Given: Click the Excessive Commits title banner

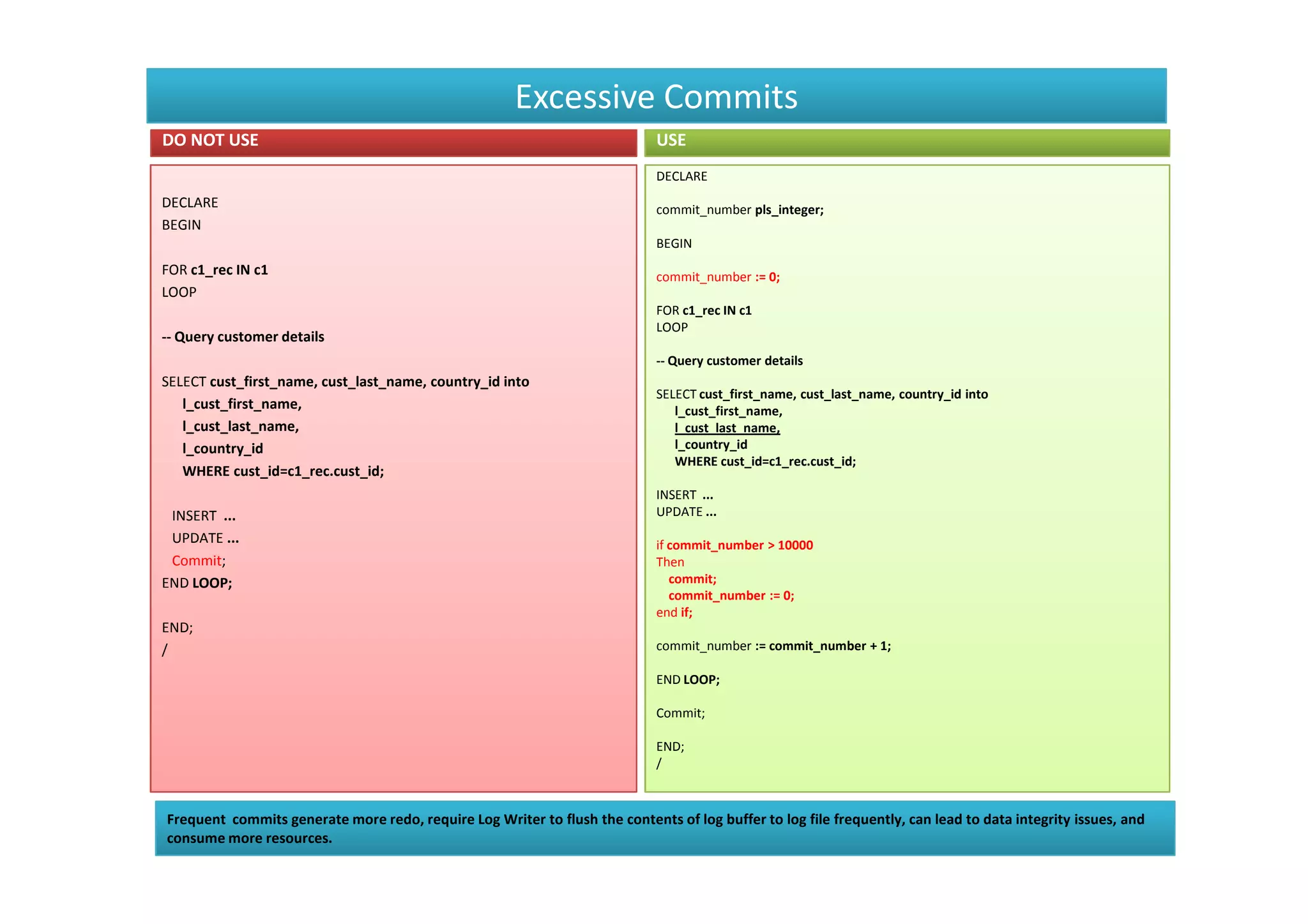Looking at the screenshot, I should coord(656,96).
